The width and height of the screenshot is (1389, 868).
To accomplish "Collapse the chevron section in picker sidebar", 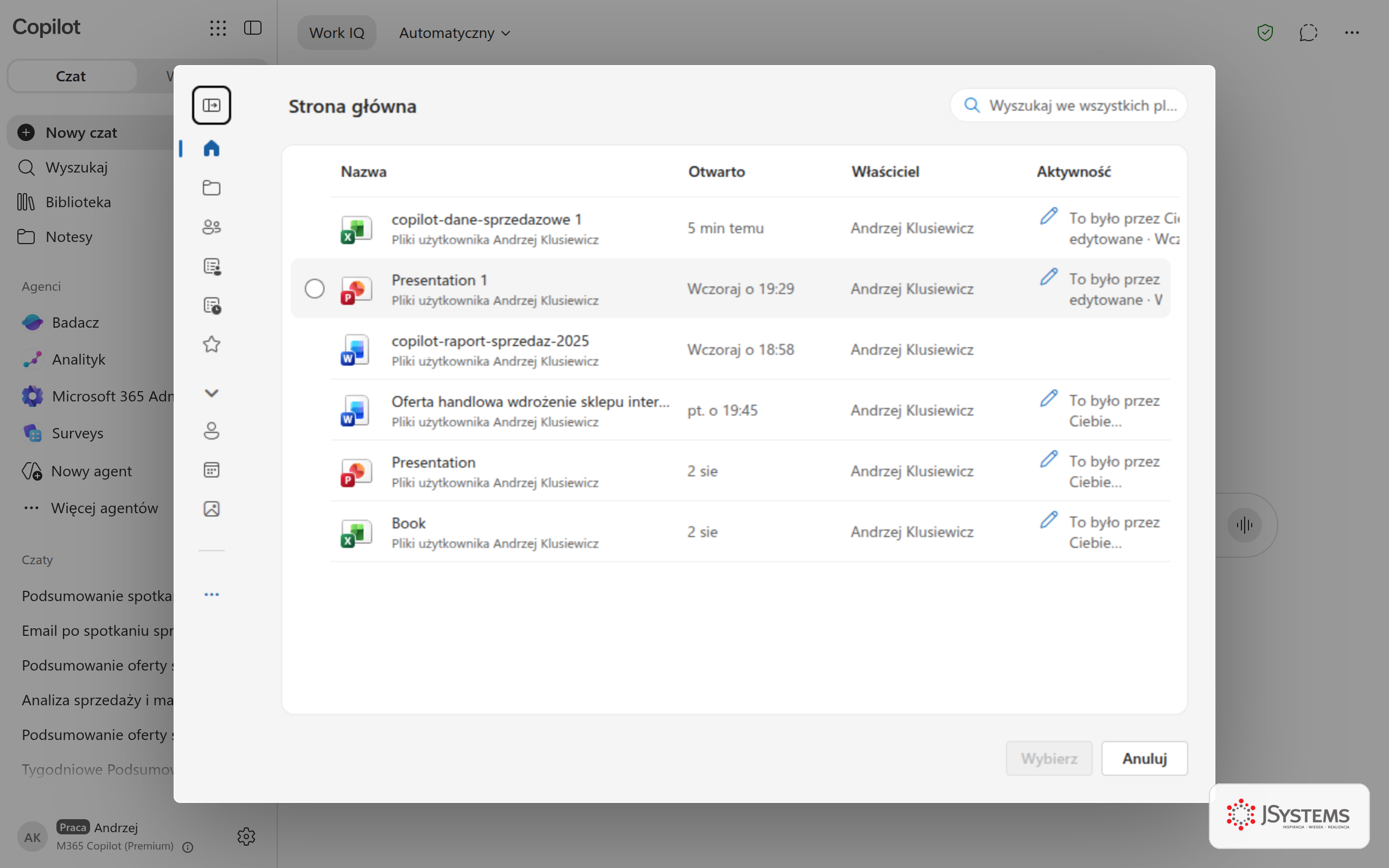I will [211, 393].
